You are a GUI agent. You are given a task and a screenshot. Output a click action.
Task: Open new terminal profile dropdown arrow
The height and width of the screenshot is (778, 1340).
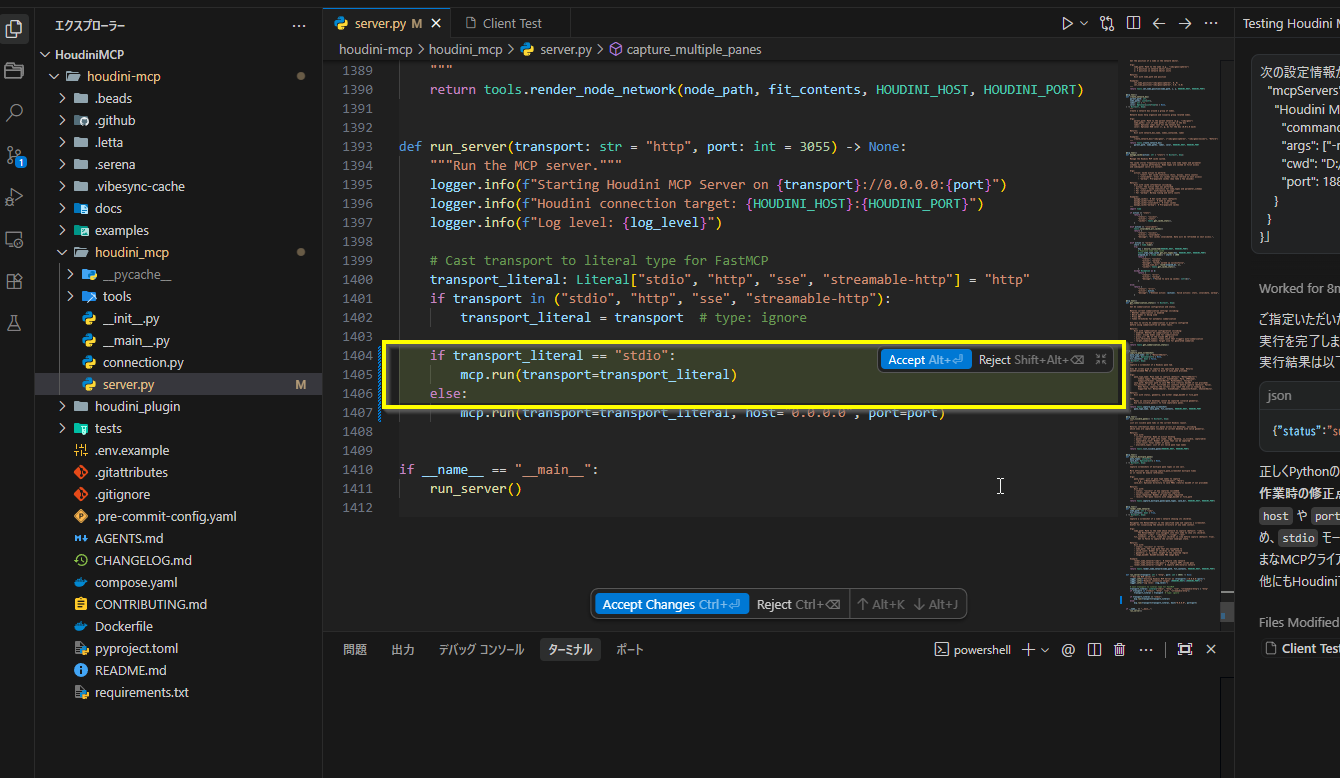pyautogui.click(x=1045, y=650)
